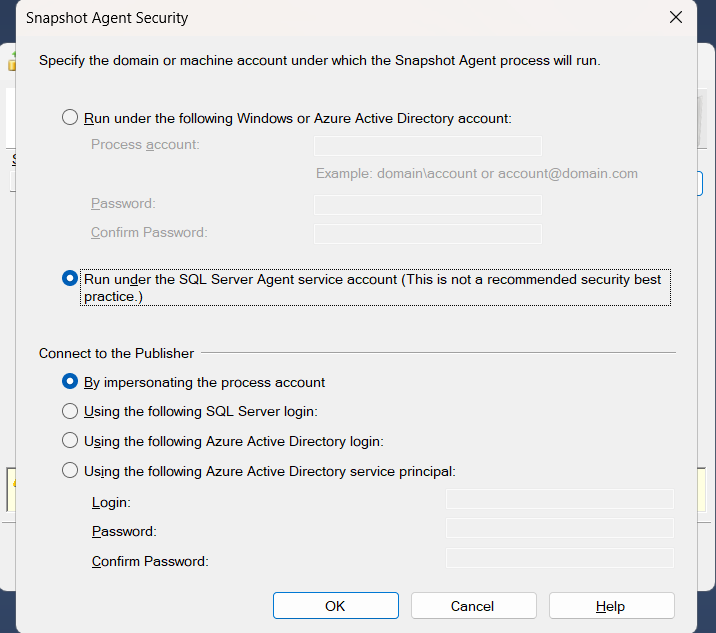The height and width of the screenshot is (633, 716).
Task: Choose By impersonating the process account
Action: (x=70, y=382)
